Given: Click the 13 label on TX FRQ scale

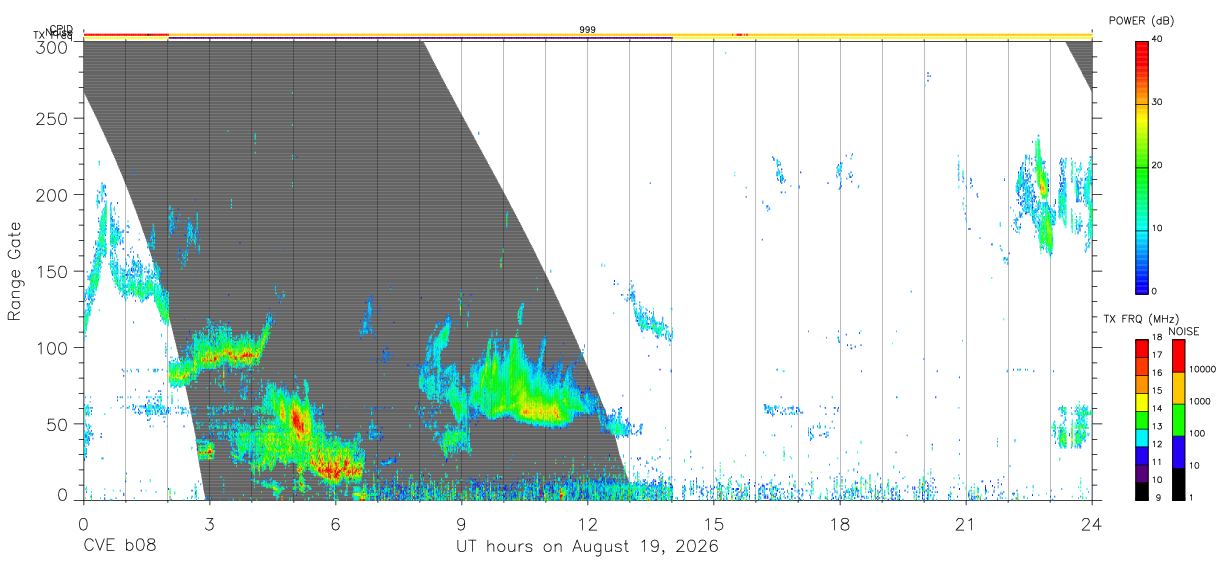Looking at the screenshot, I should click(x=1158, y=426).
